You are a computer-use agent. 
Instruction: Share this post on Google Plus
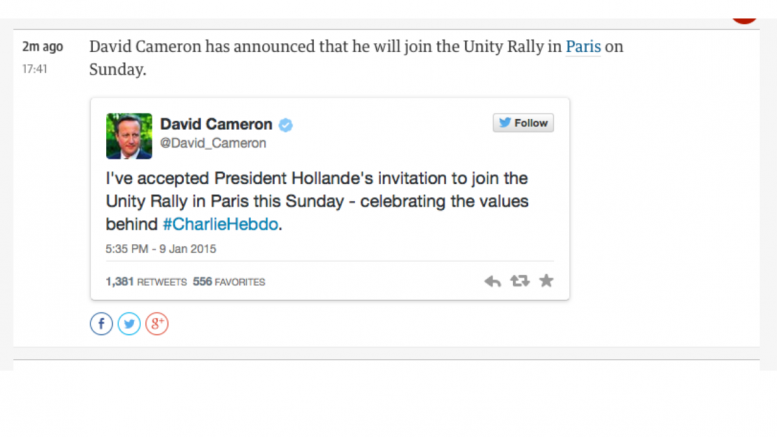157,324
